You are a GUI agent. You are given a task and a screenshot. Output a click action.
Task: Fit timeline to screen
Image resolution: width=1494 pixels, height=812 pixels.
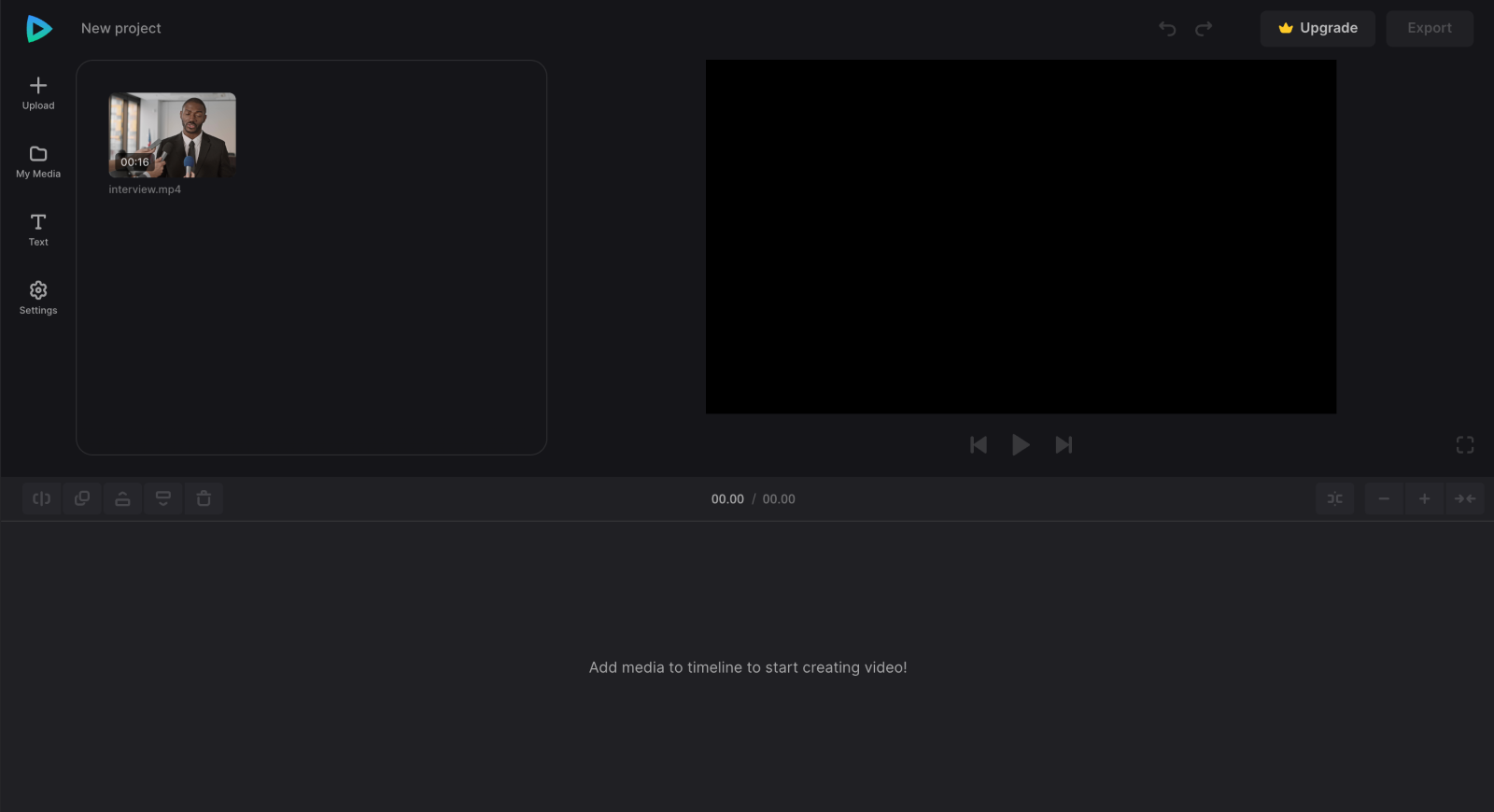coord(1465,499)
